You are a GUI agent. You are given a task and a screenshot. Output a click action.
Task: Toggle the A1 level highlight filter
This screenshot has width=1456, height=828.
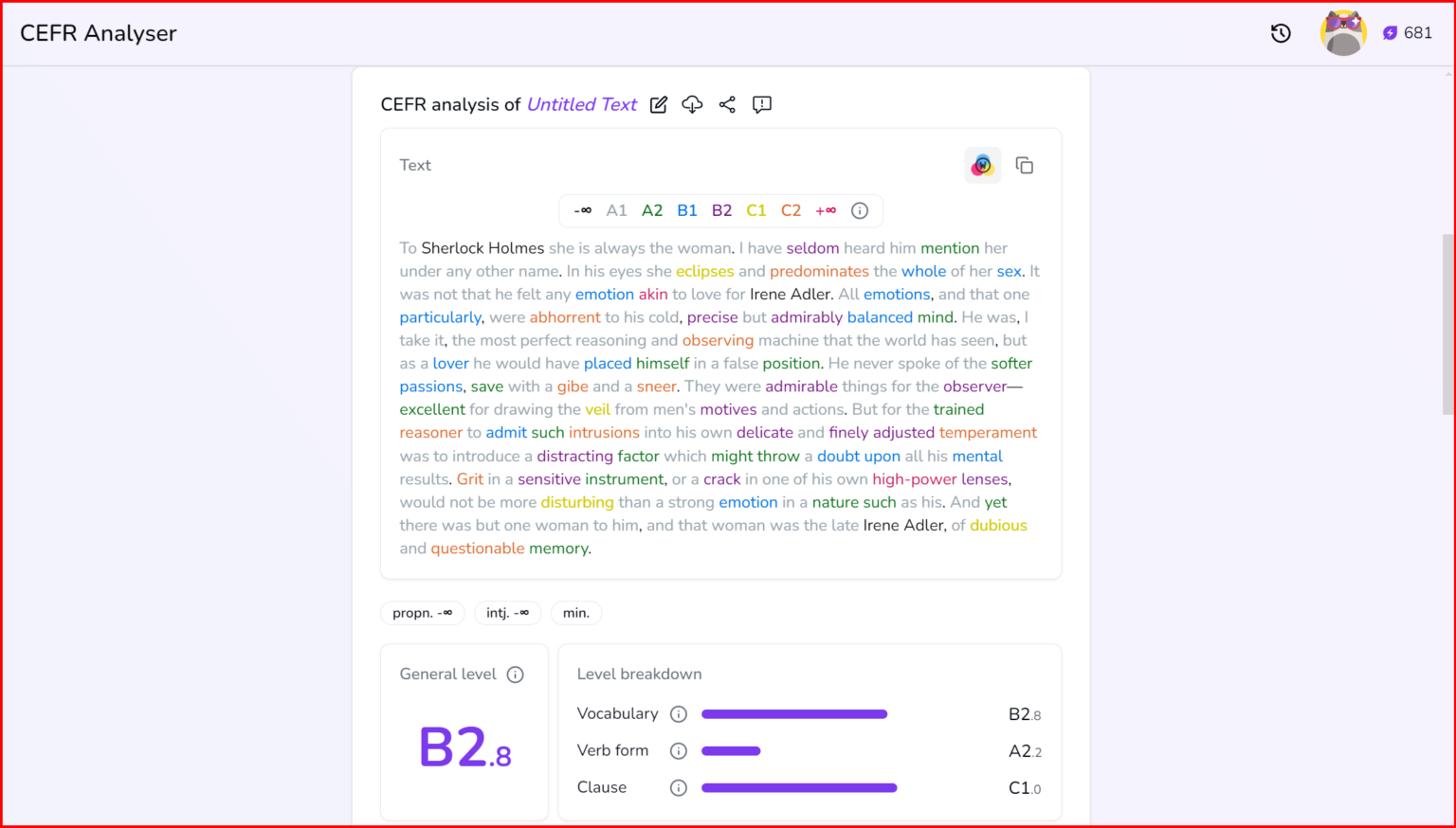616,210
